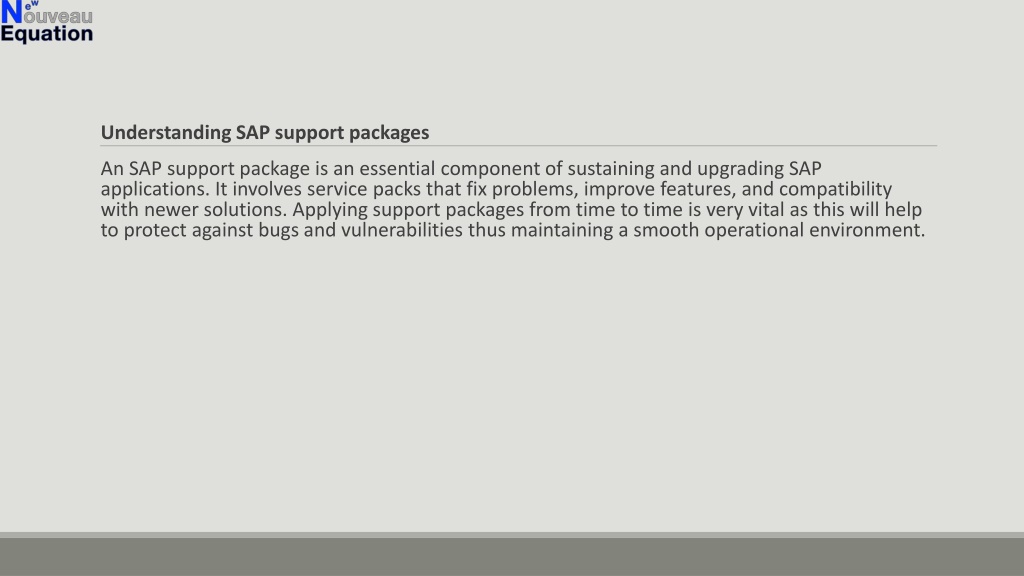Click the dark gray footer bar
This screenshot has height=576, width=1024.
[512, 557]
